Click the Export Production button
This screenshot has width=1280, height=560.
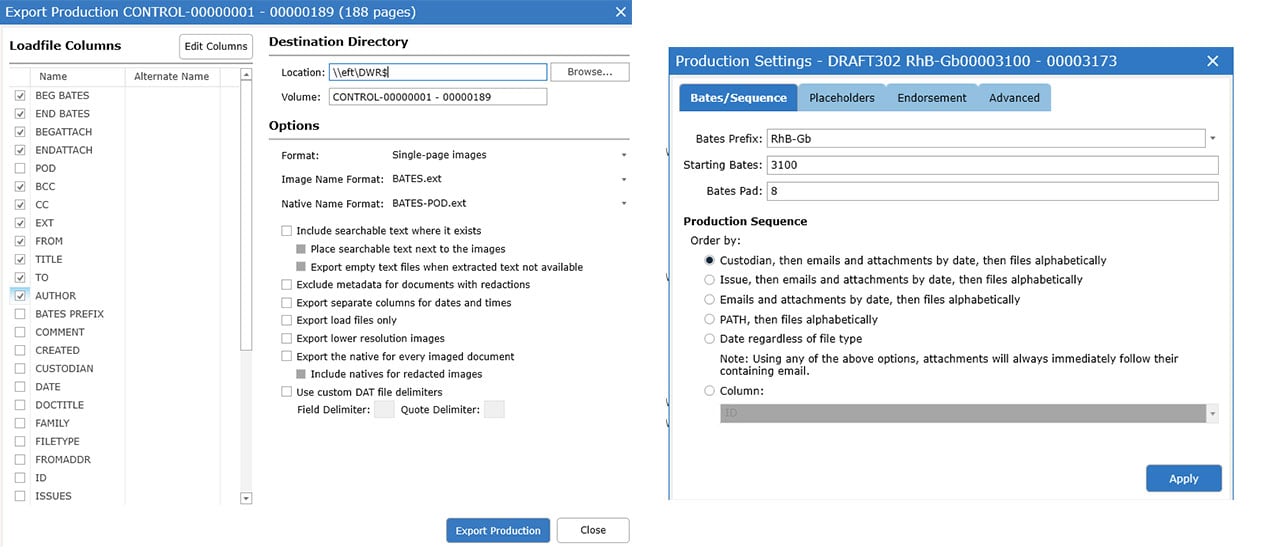tap(497, 530)
